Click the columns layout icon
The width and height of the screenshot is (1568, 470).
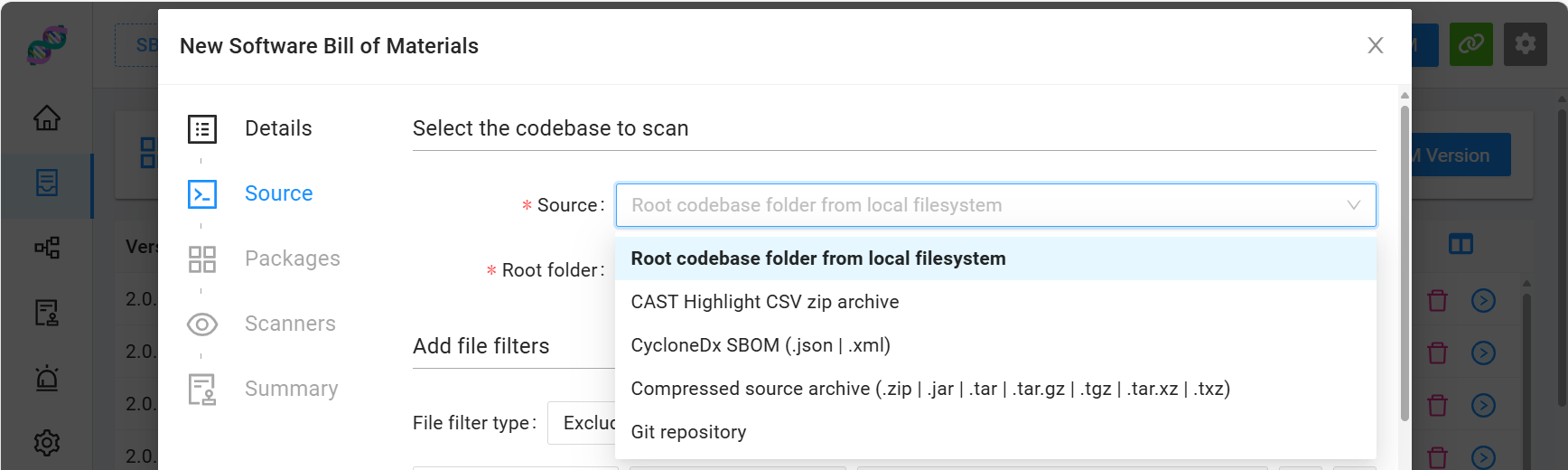[x=1461, y=244]
